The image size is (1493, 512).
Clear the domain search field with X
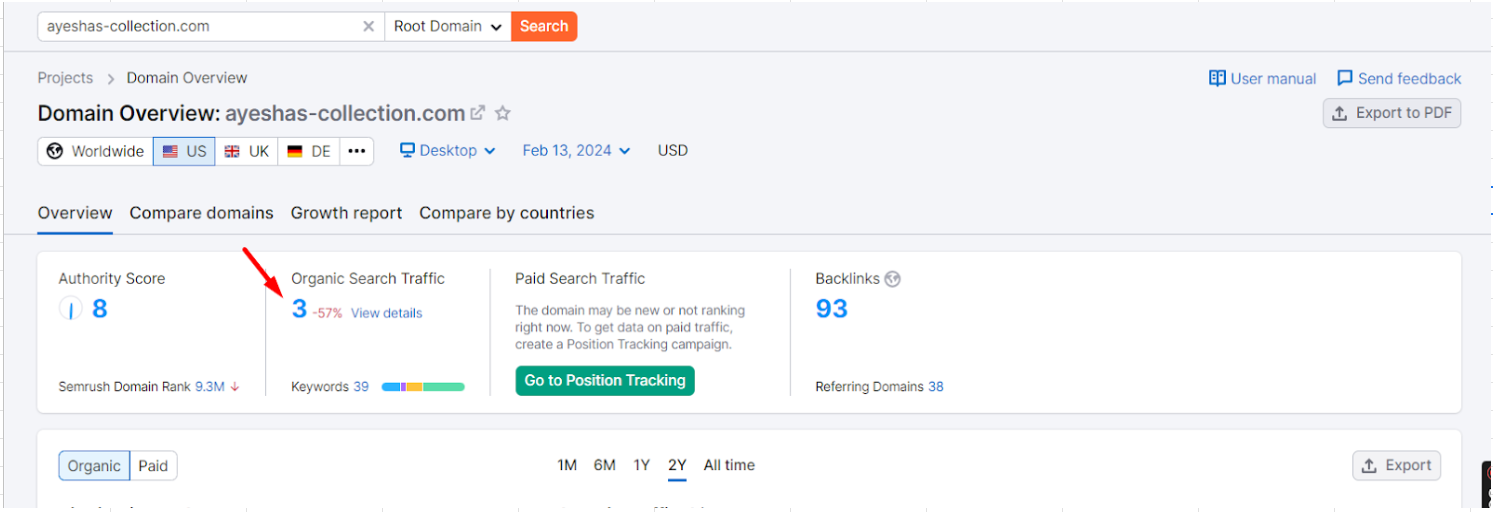tap(368, 27)
